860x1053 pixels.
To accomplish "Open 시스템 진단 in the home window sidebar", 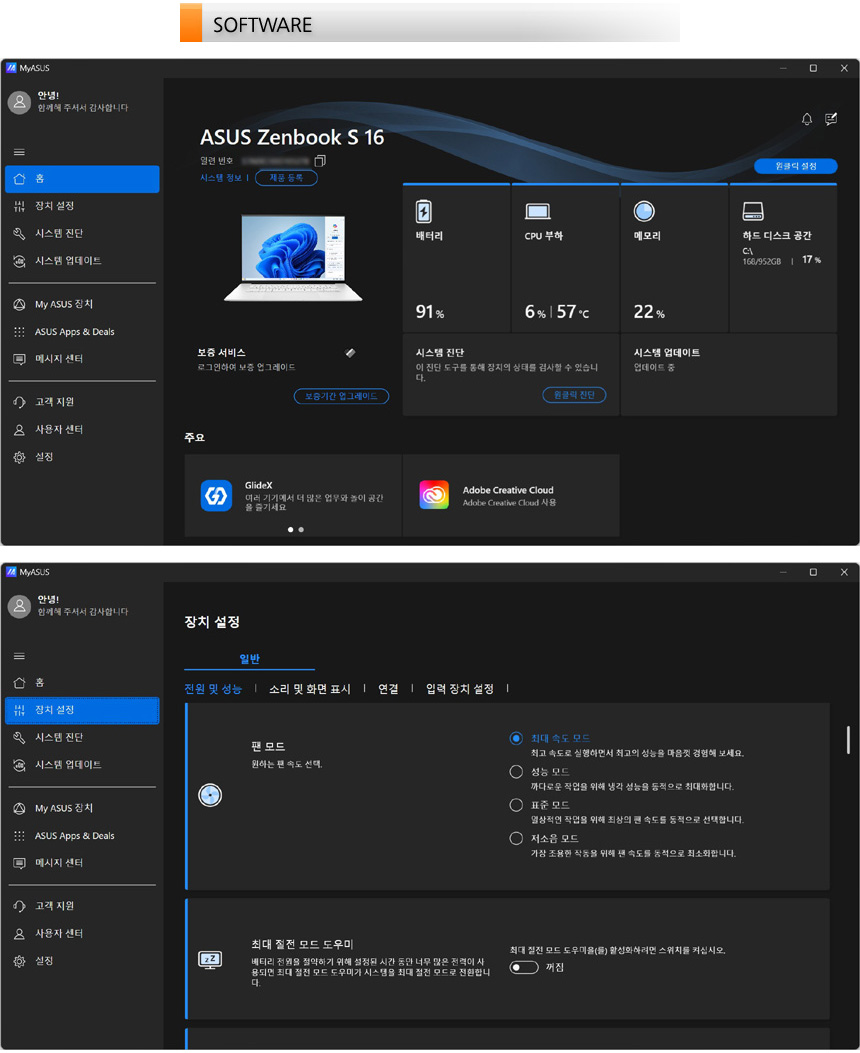I will click(x=82, y=233).
